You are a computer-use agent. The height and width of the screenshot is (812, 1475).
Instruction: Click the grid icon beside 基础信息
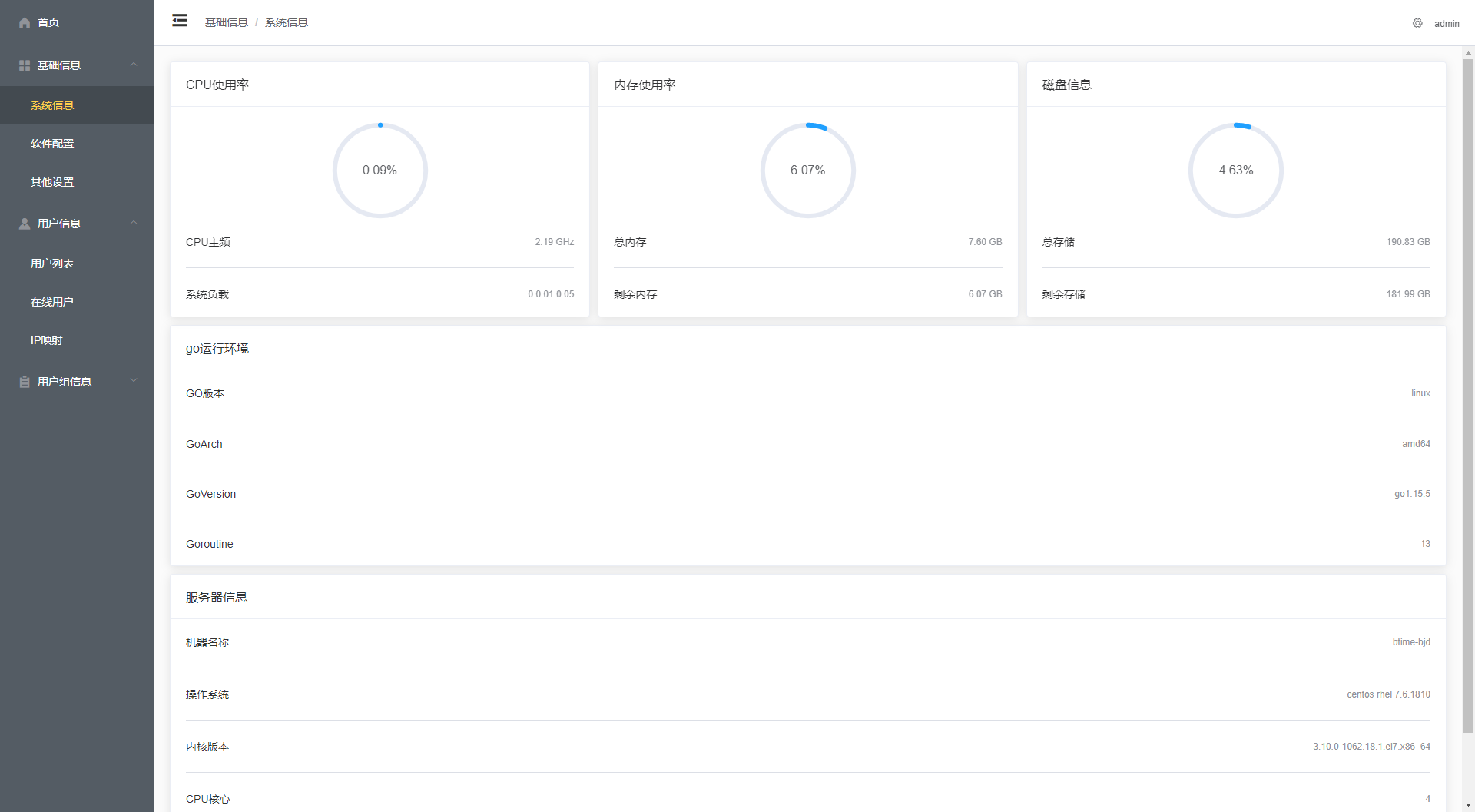pos(25,66)
